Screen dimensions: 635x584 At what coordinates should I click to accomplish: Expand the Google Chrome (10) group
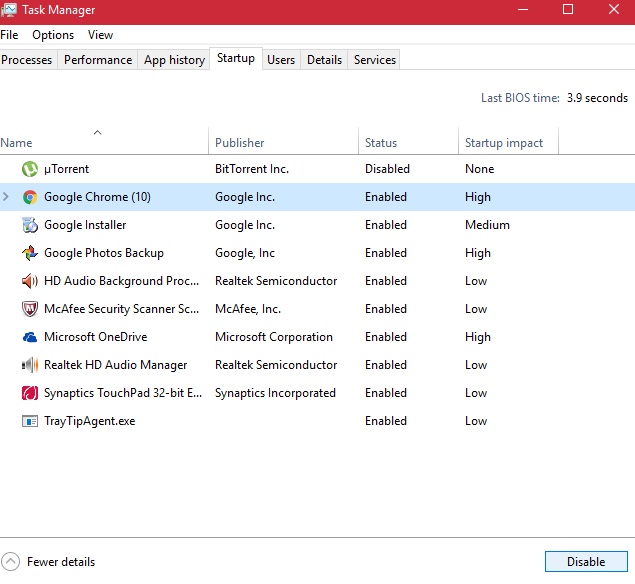[x=6, y=197]
